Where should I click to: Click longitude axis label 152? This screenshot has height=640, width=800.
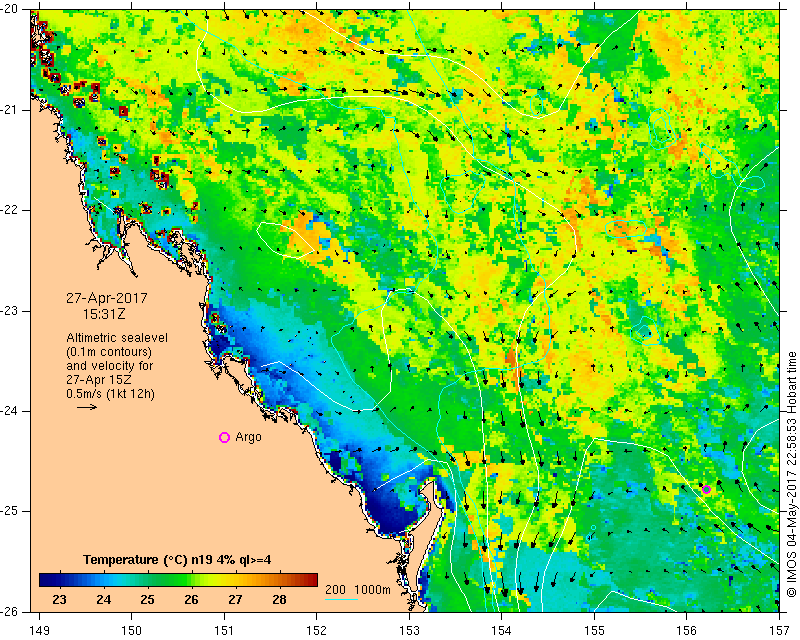317,630
